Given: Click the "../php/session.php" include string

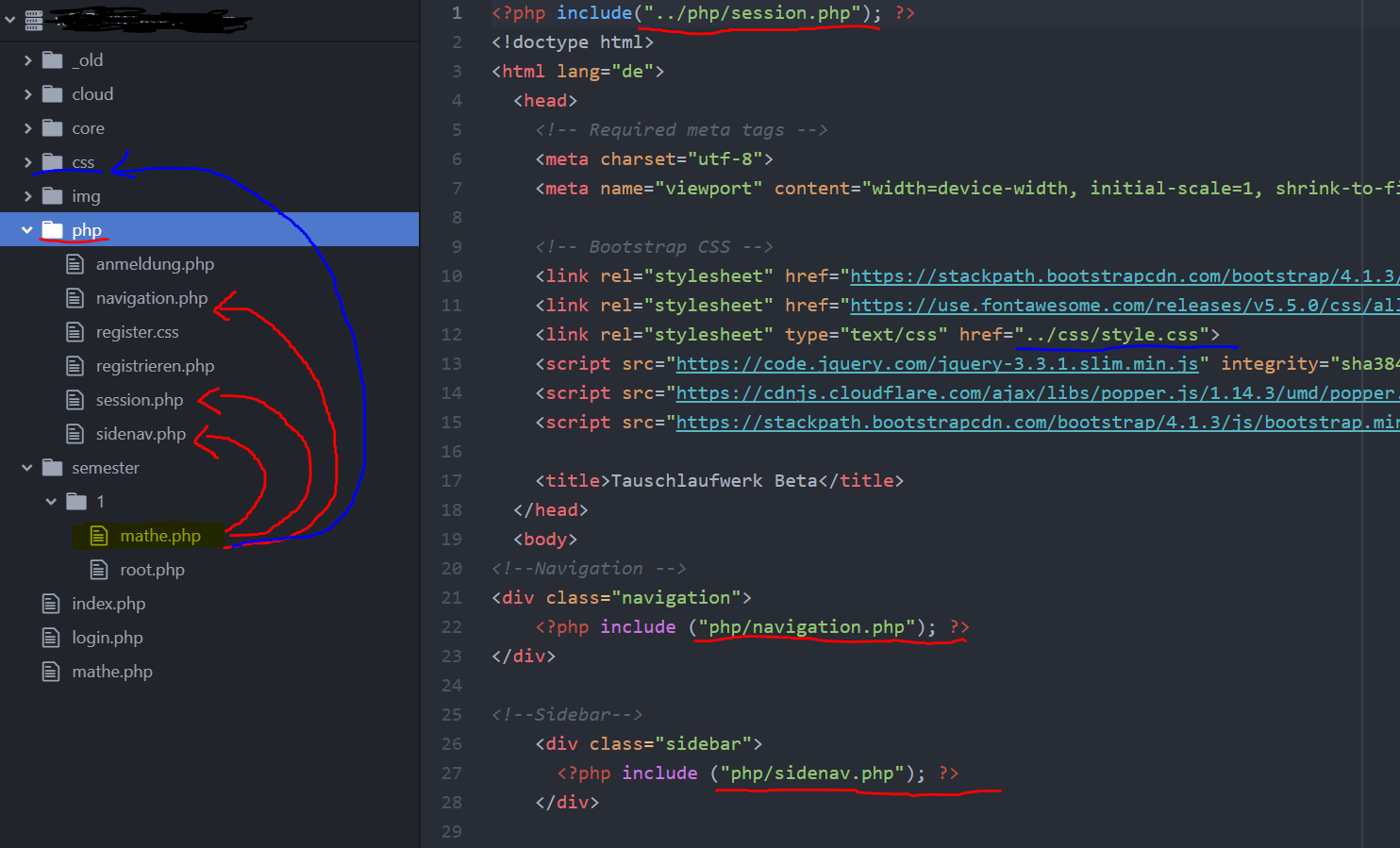Looking at the screenshot, I should [x=753, y=13].
